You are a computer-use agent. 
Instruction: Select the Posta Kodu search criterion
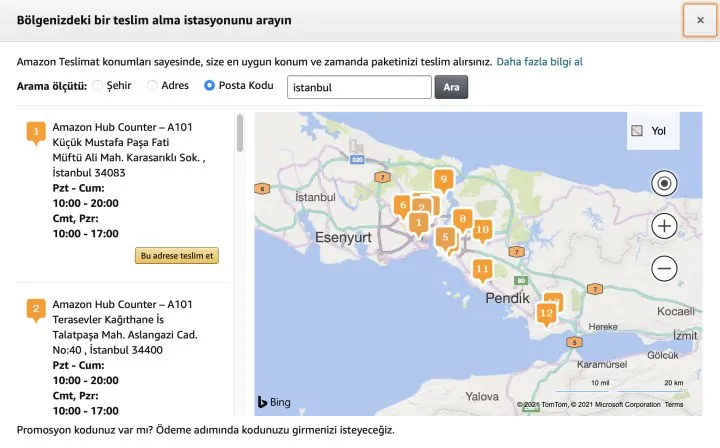pos(209,85)
